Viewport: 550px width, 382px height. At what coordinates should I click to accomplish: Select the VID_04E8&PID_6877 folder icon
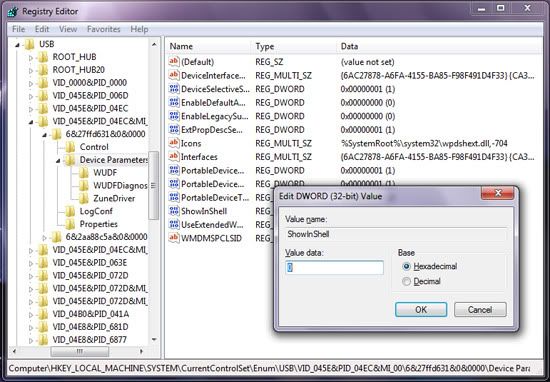(43, 340)
